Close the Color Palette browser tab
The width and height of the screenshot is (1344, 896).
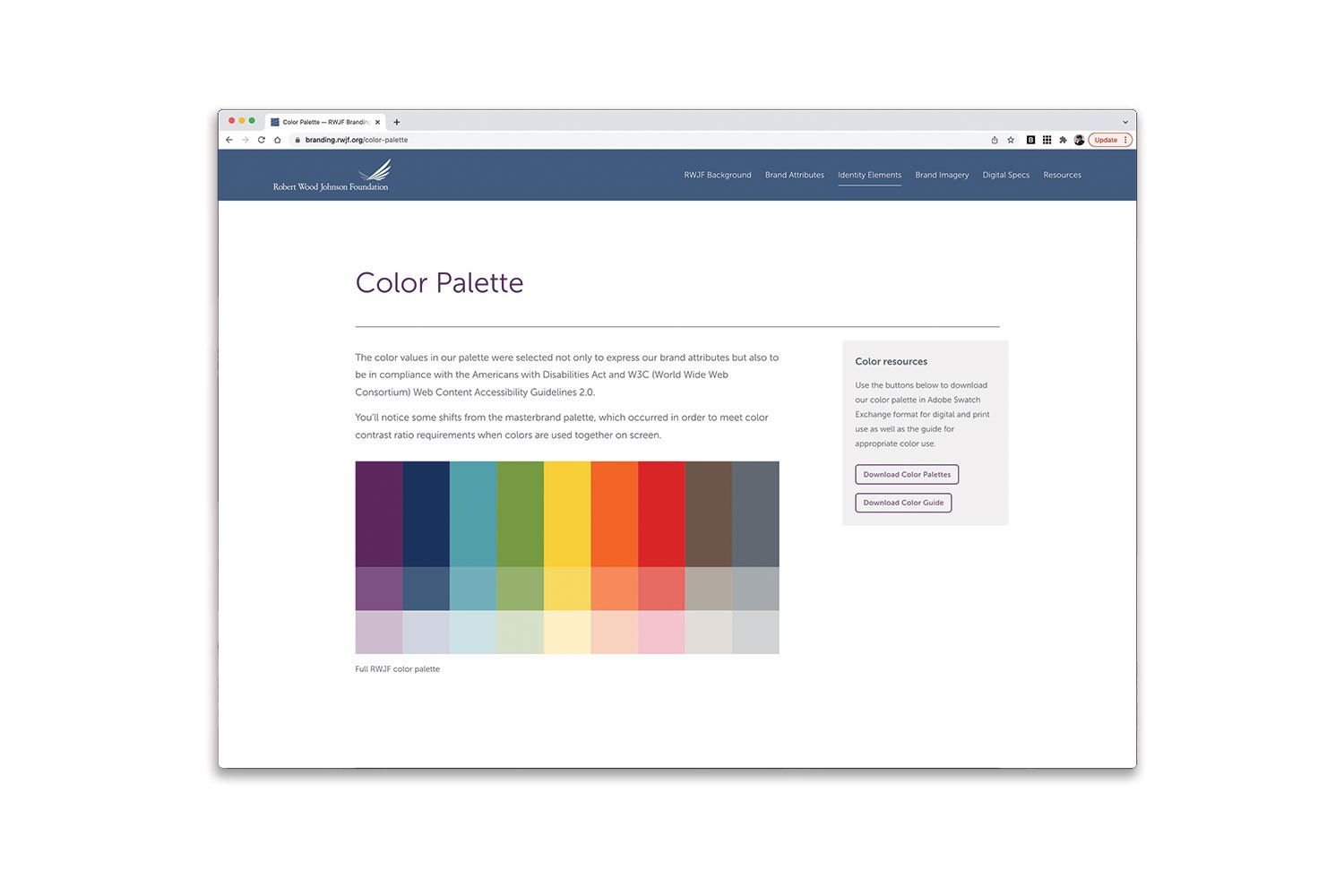377,122
